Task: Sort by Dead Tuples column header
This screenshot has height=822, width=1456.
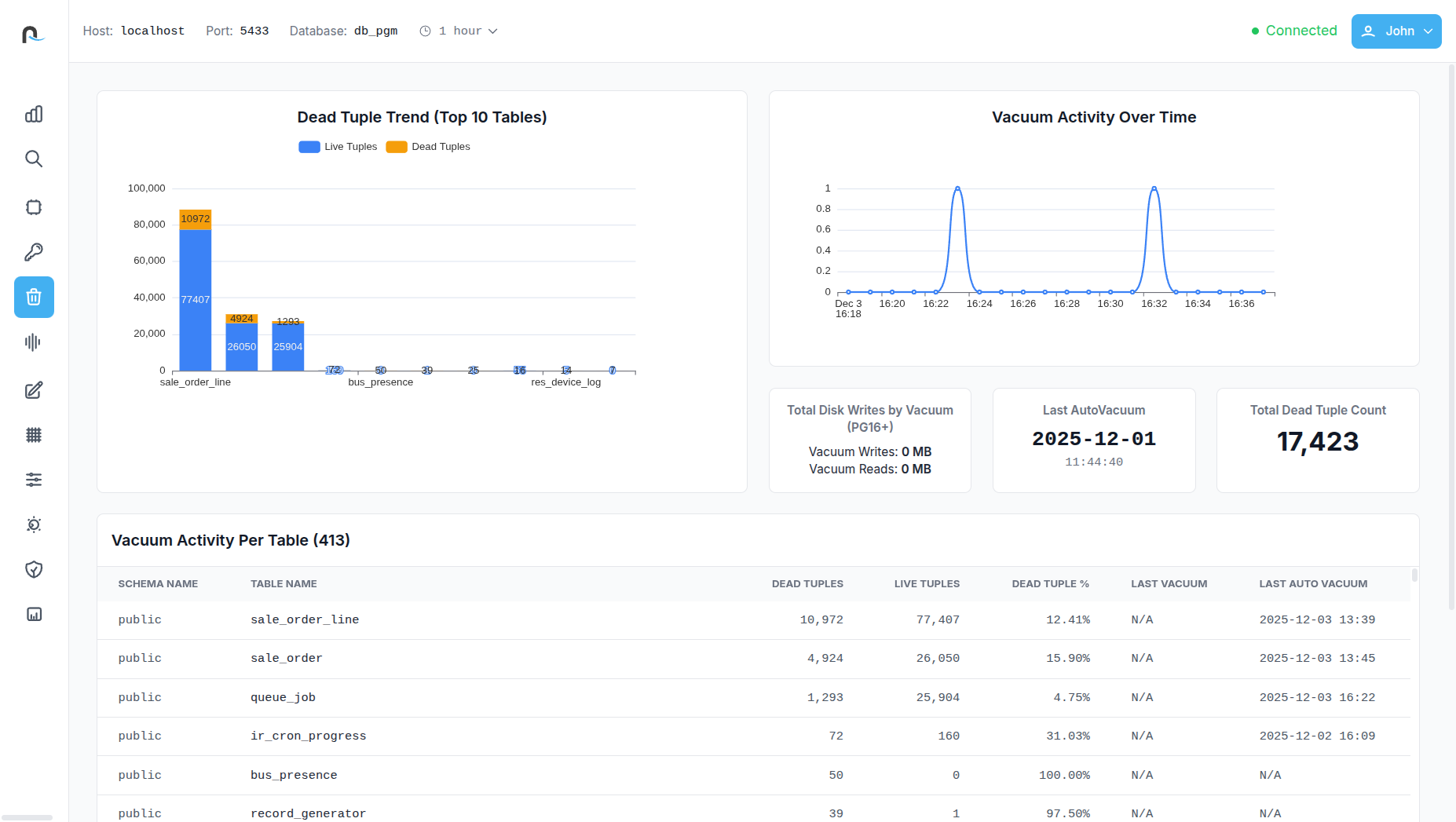Action: 807,584
